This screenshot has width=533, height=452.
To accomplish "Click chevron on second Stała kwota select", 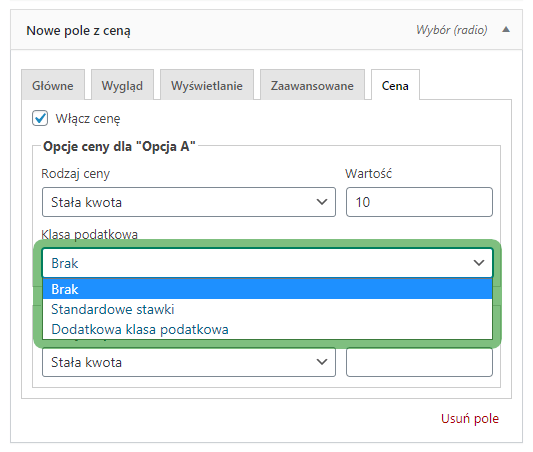I will [x=322, y=362].
